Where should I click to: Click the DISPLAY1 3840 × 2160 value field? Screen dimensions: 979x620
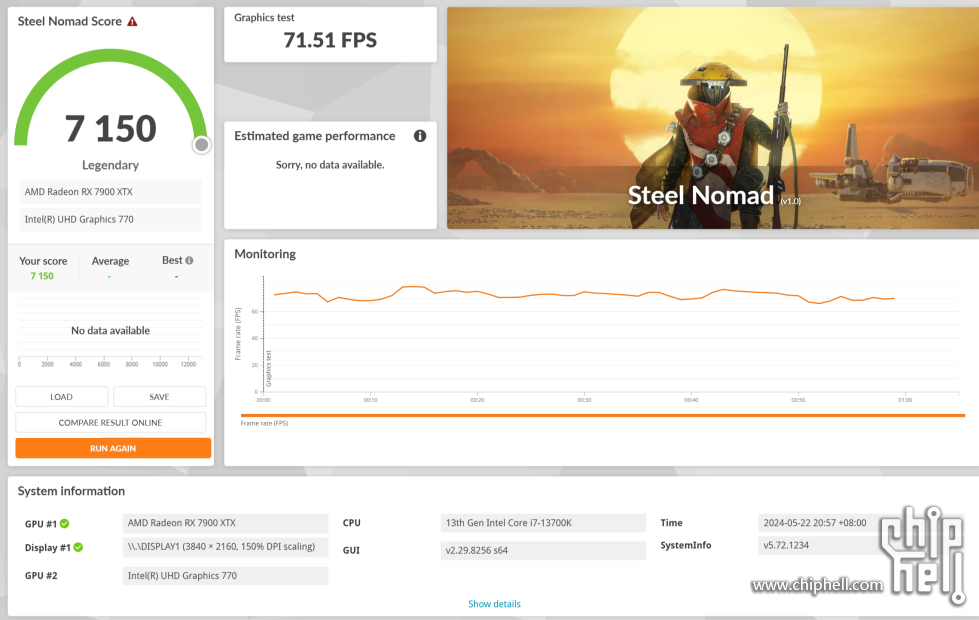point(225,547)
